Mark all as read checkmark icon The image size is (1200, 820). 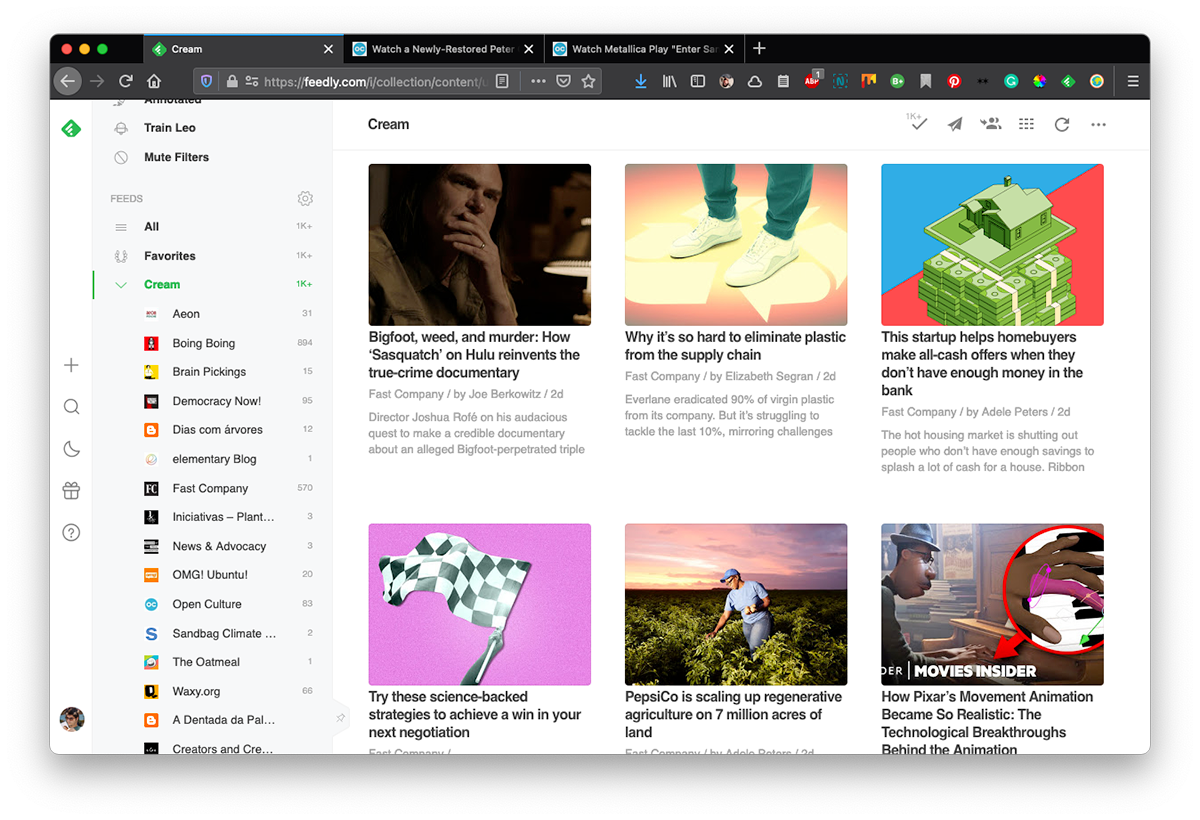(917, 122)
